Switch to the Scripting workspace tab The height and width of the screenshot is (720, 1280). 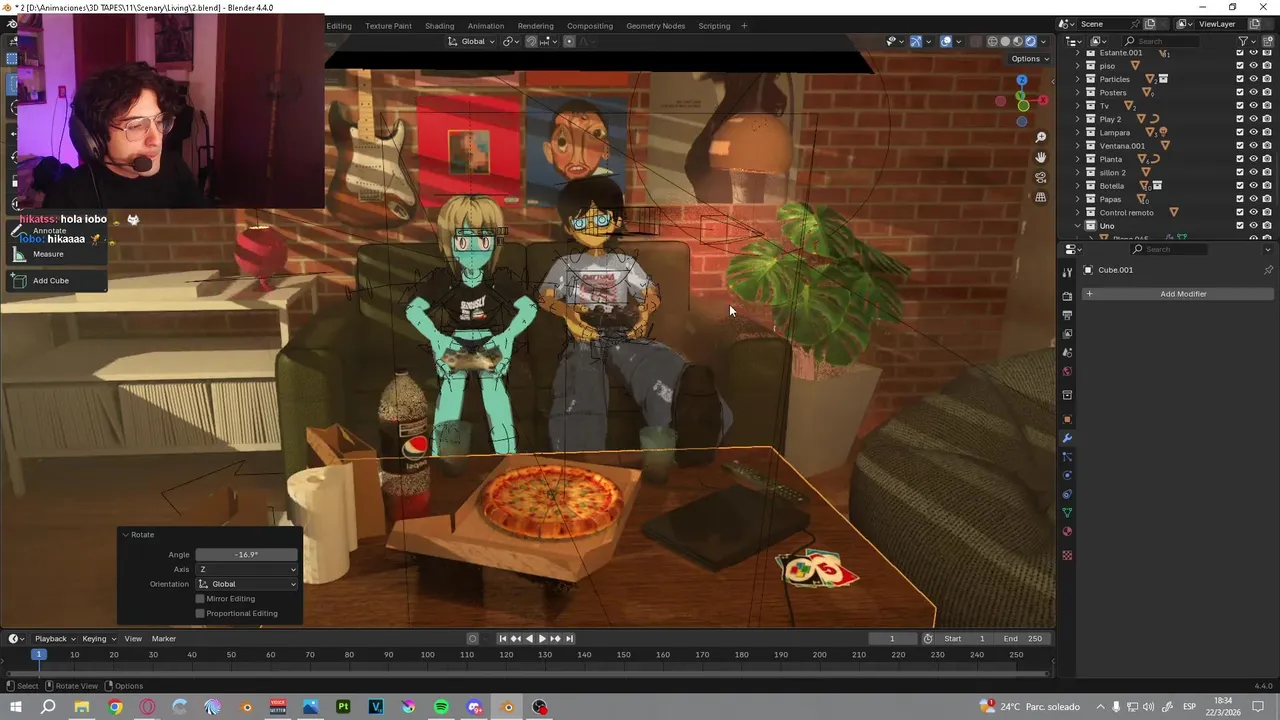point(714,26)
